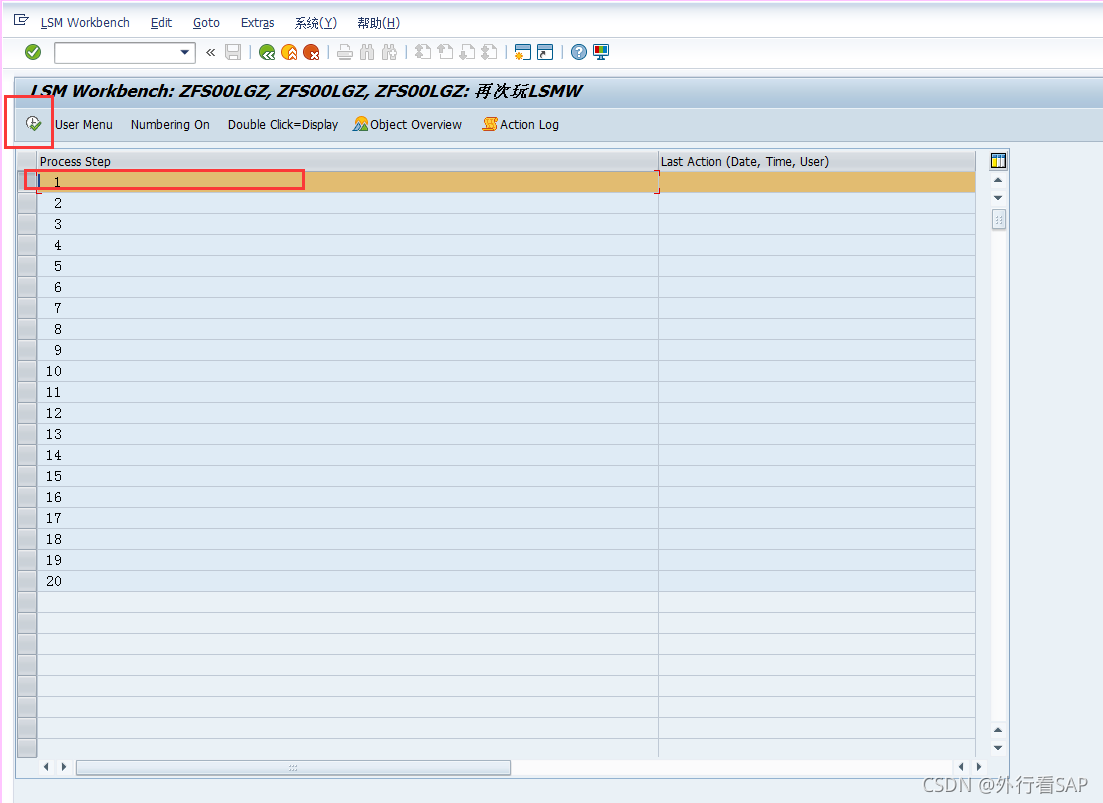
Task: Open the Help question mark icon
Action: click(578, 52)
